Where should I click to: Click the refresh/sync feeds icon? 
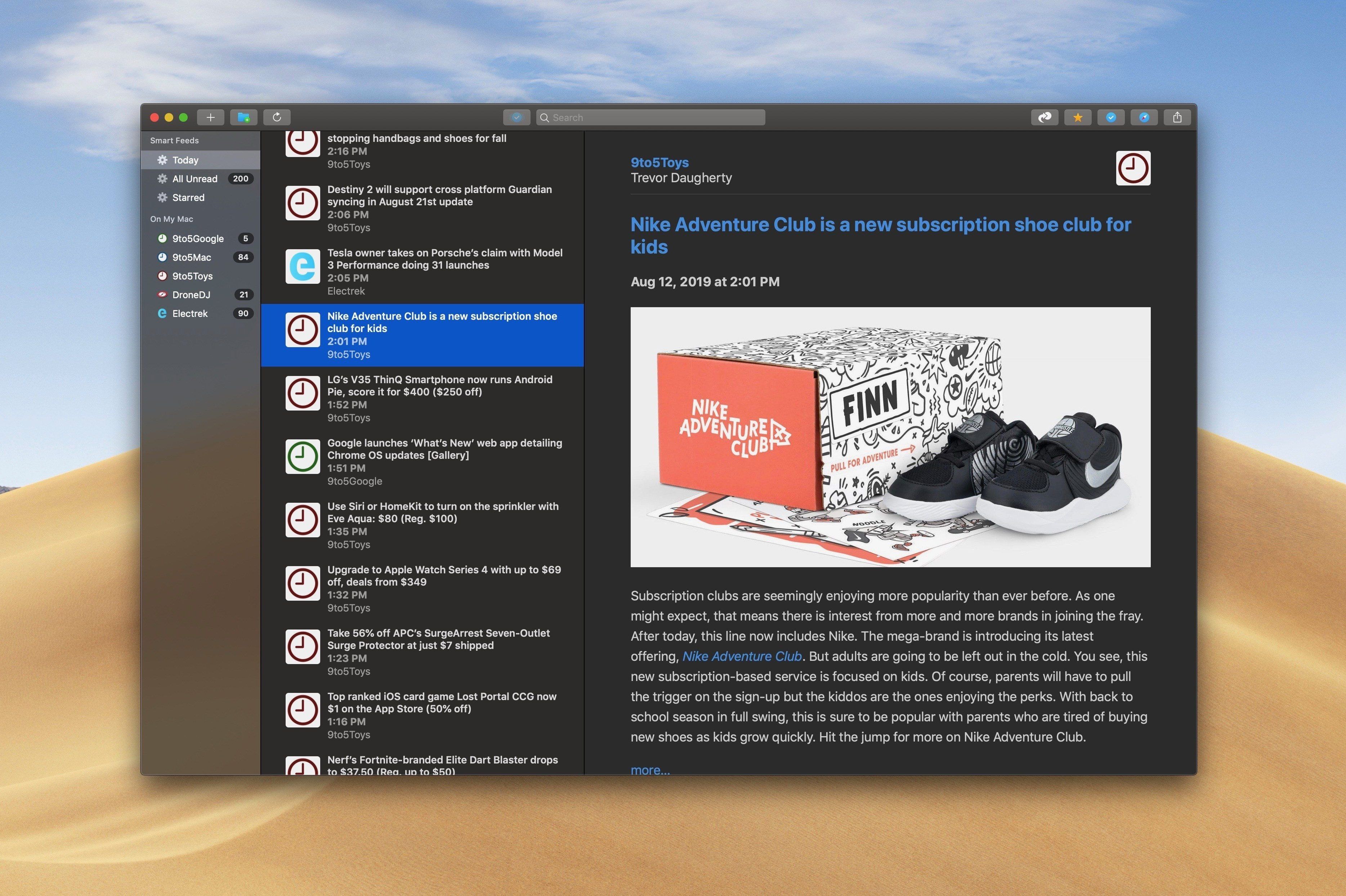click(x=278, y=117)
